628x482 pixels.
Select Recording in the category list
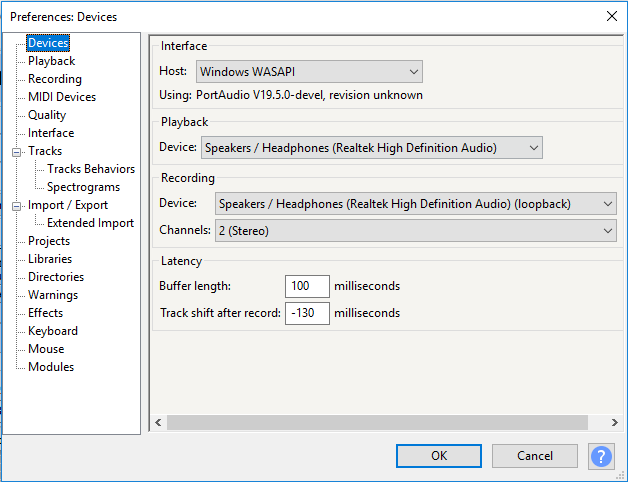pos(55,79)
